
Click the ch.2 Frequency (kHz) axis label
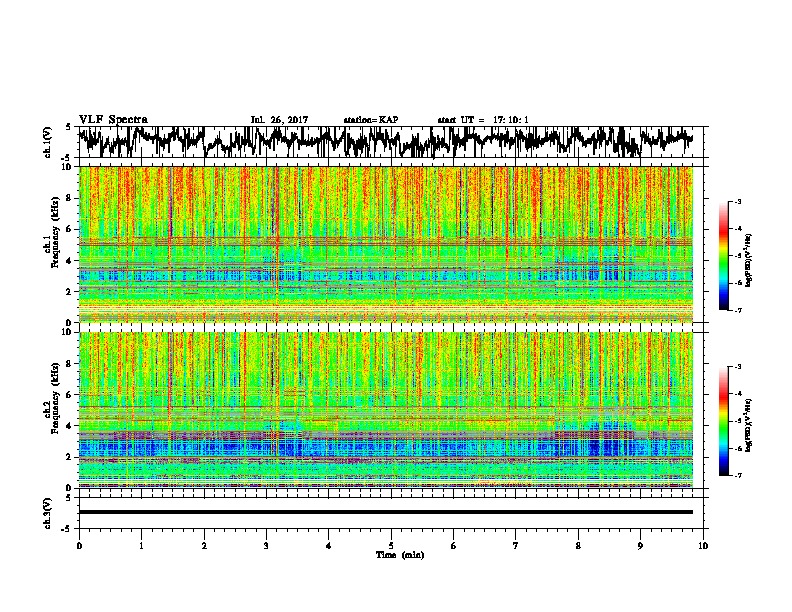point(50,397)
